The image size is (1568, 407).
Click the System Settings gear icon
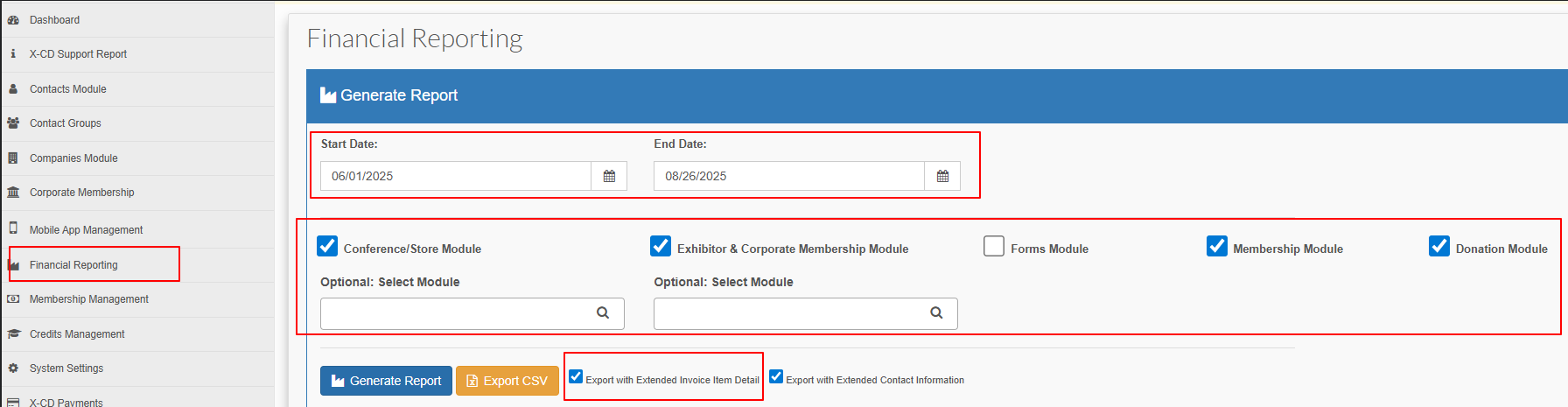tap(13, 368)
